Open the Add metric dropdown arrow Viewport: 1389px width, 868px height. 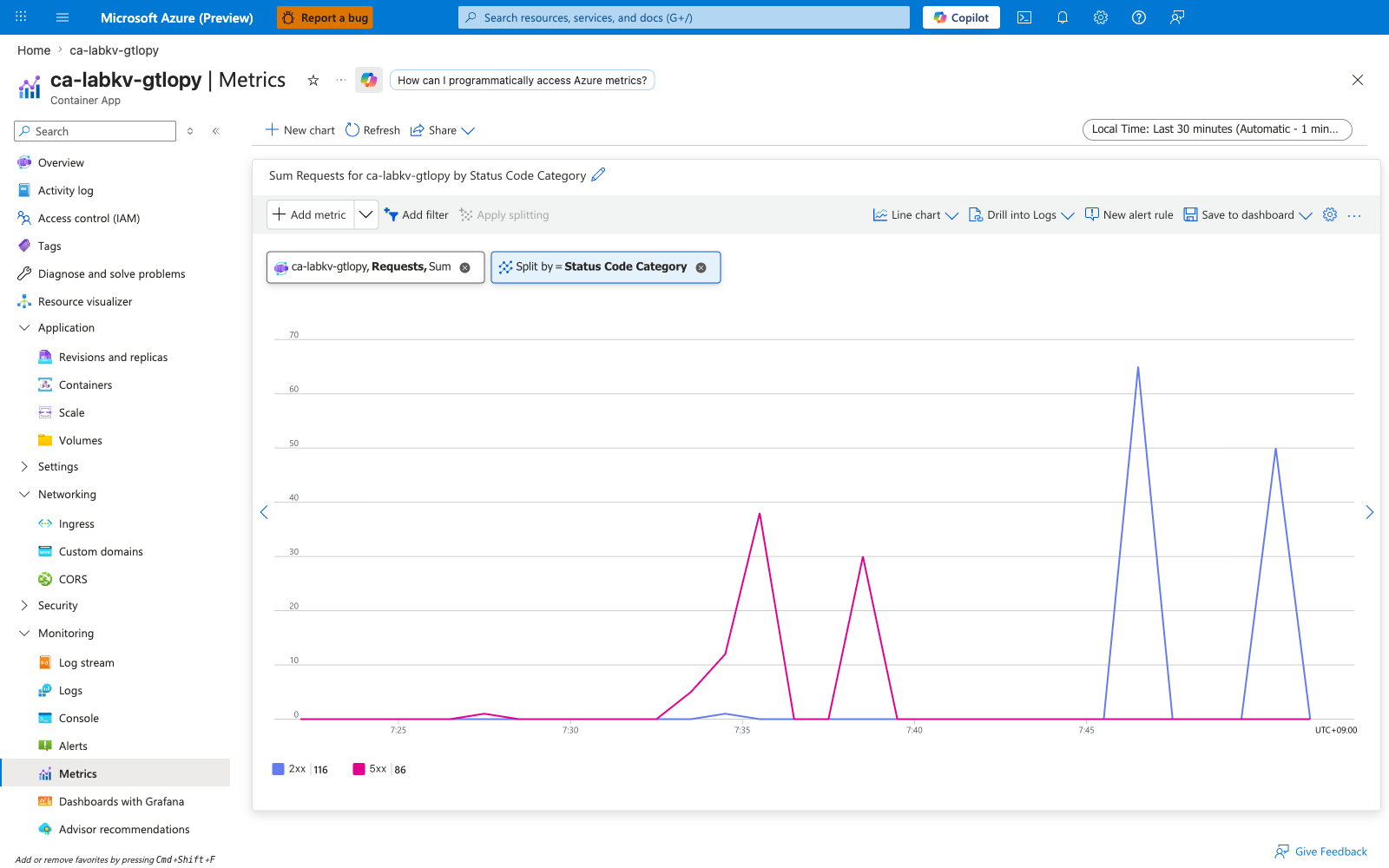pyautogui.click(x=366, y=214)
